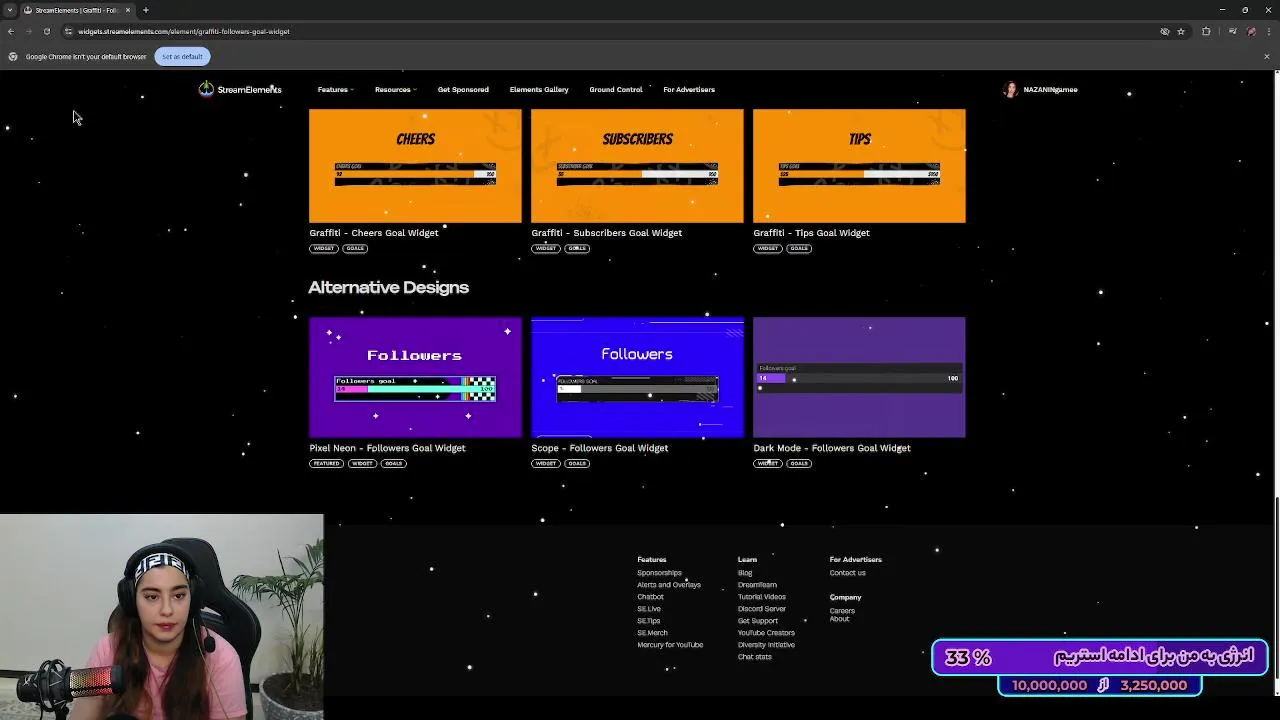Click the Graffiti - Subscribers Goal Widget title
The height and width of the screenshot is (720, 1280).
click(x=607, y=233)
